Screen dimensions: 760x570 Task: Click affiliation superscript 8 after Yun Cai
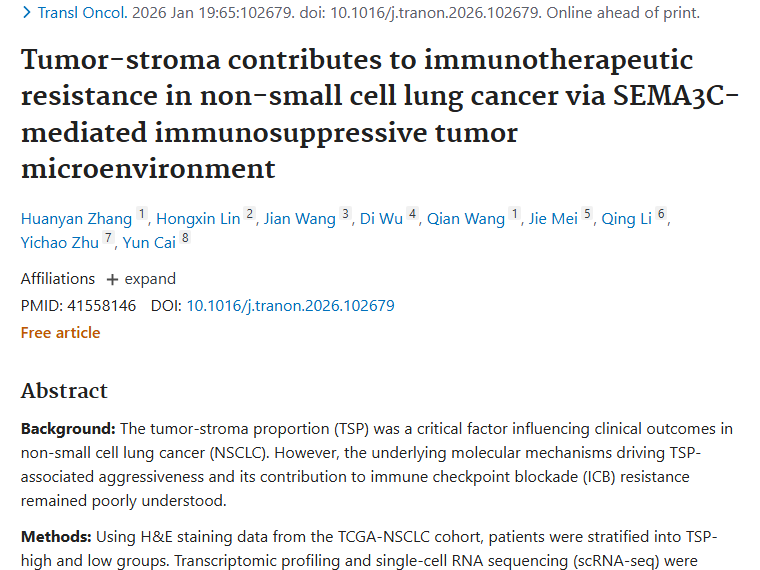tap(185, 237)
